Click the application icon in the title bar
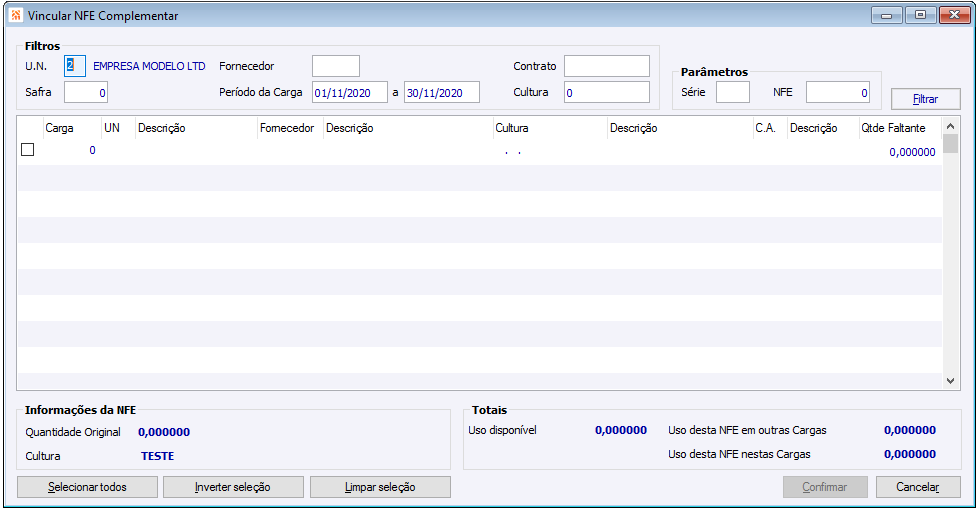 click(x=16, y=15)
